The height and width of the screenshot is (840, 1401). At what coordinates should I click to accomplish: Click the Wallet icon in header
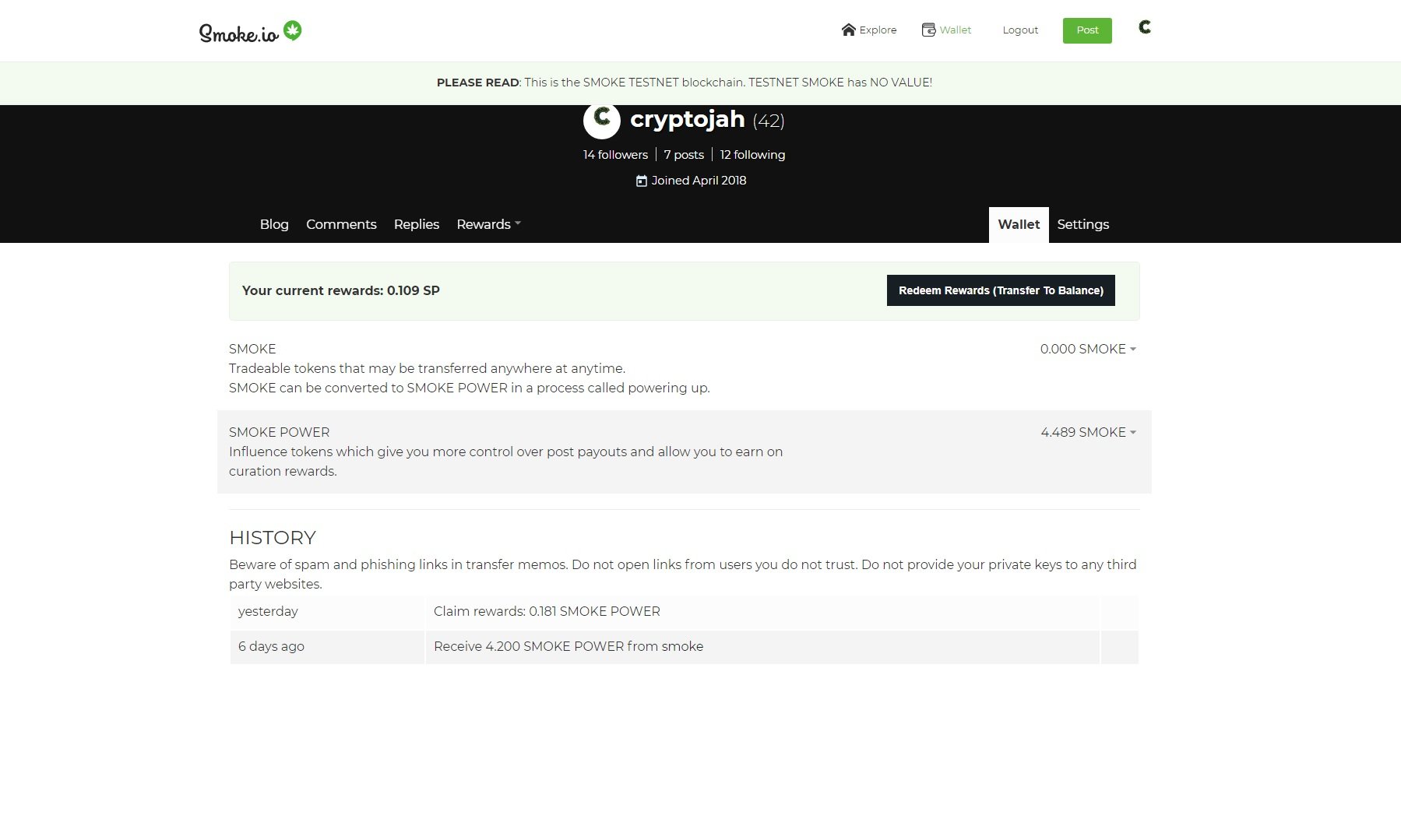[x=928, y=30]
